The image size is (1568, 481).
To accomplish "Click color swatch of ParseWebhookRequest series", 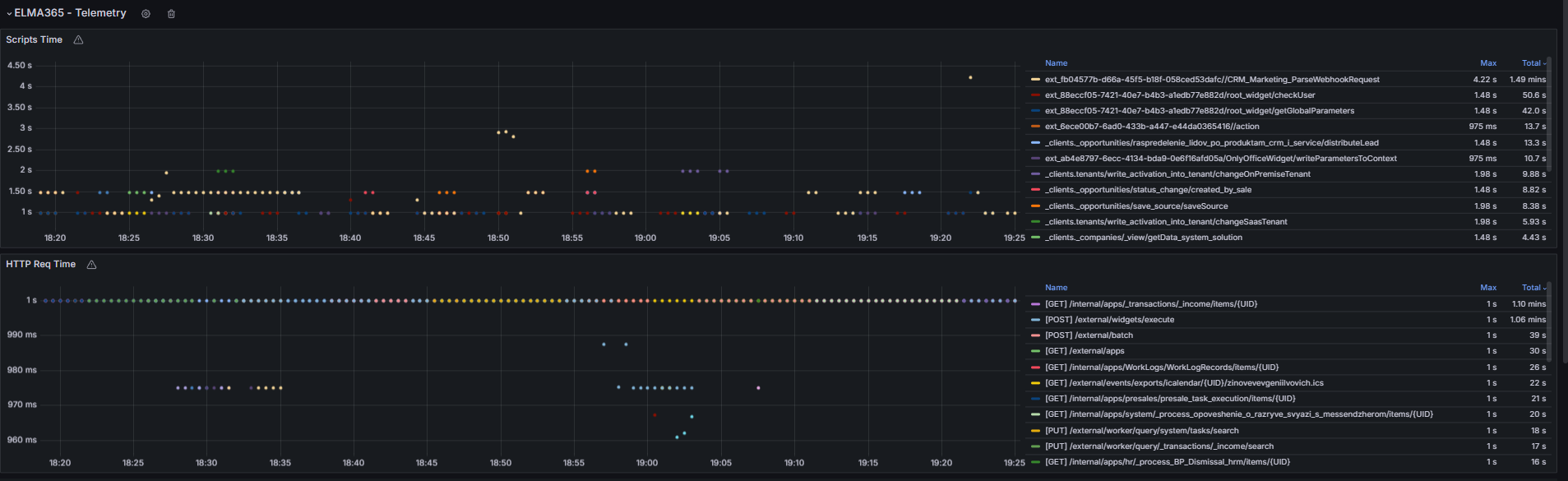I will [1035, 80].
